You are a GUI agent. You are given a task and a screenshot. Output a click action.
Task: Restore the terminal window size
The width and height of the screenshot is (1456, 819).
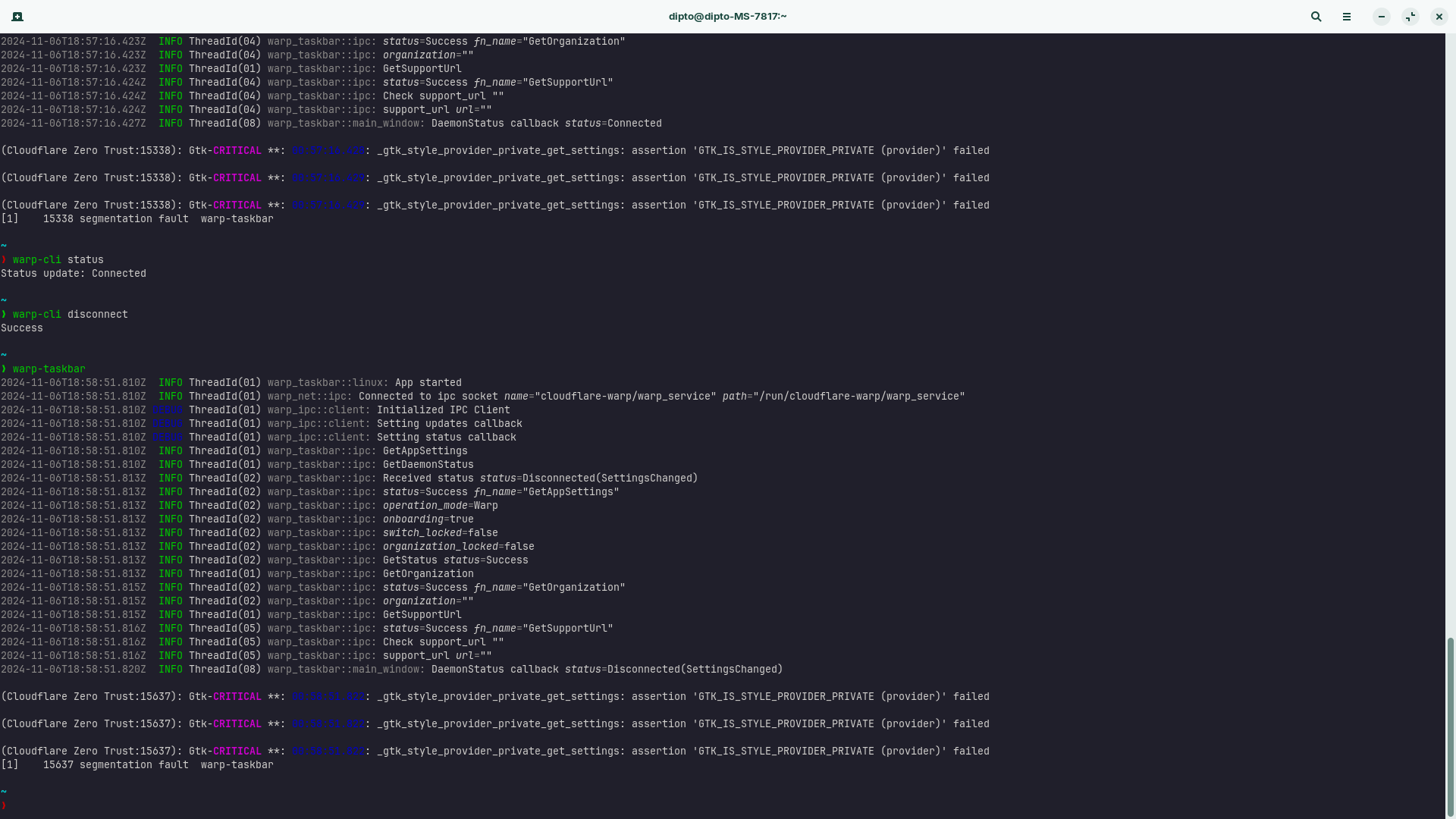[x=1410, y=16]
